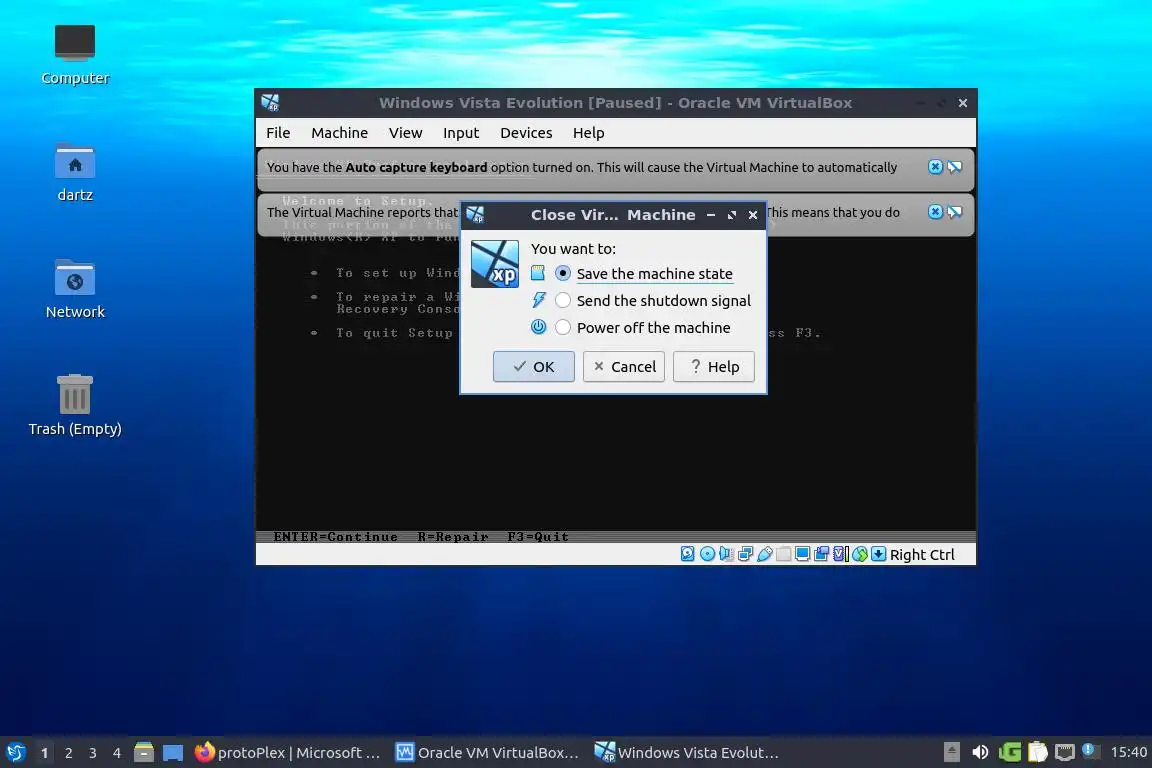Dismiss the Virtual Machine reports notification
1152x768 pixels.
(x=935, y=212)
